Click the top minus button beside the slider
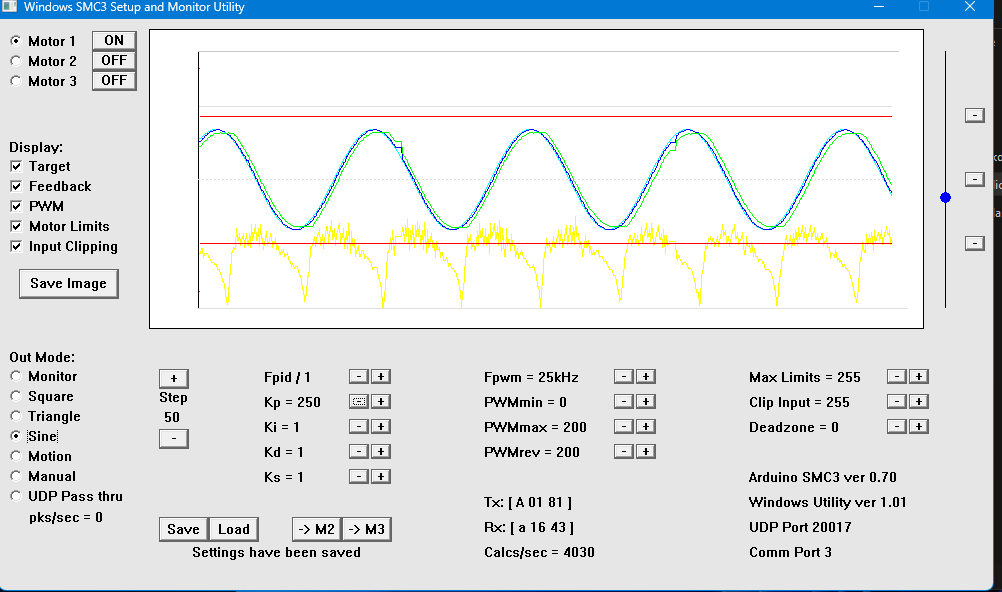Screen dimensions: 1002x592 pos(974,116)
